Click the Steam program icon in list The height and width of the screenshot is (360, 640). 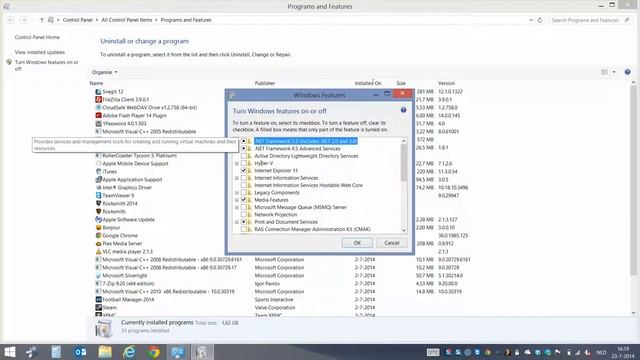click(98, 307)
